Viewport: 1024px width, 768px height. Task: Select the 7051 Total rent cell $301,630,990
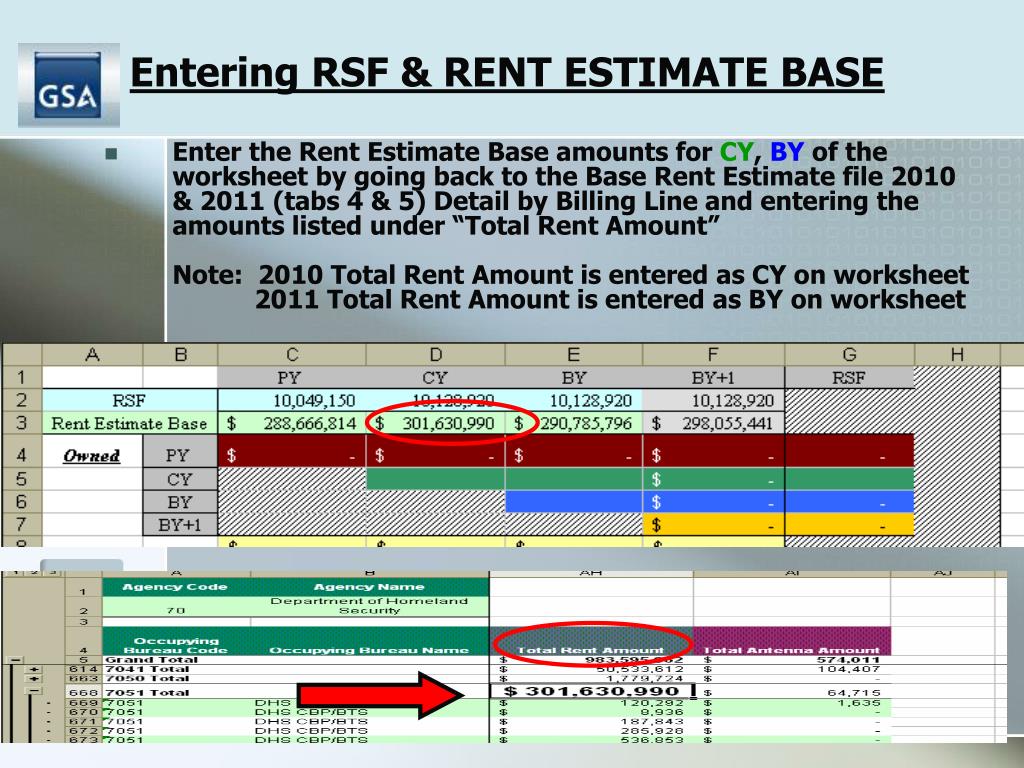pos(591,692)
